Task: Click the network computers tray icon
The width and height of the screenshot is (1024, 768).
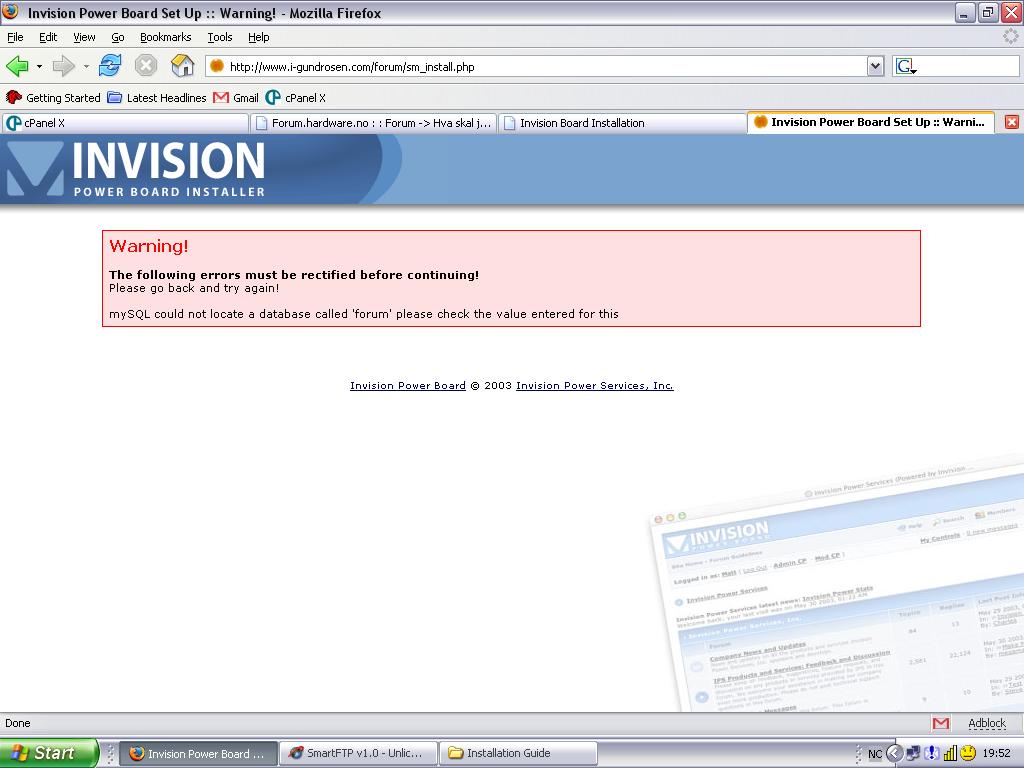Action: tap(913, 754)
